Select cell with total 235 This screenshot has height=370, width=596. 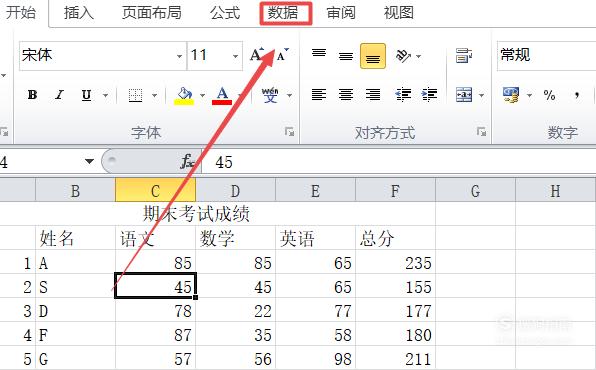[395, 262]
